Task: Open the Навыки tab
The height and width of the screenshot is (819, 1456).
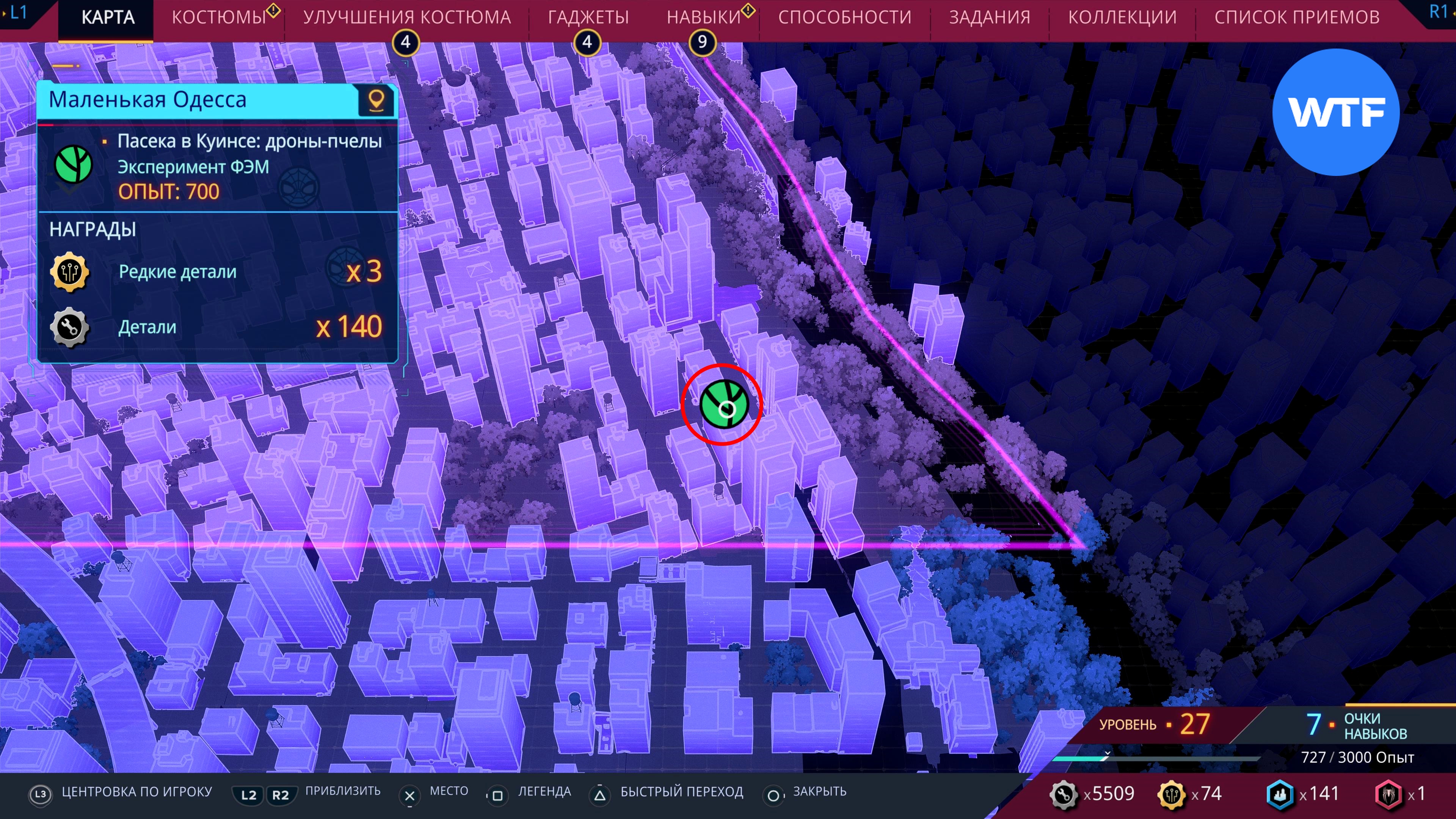Action: pyautogui.click(x=703, y=17)
